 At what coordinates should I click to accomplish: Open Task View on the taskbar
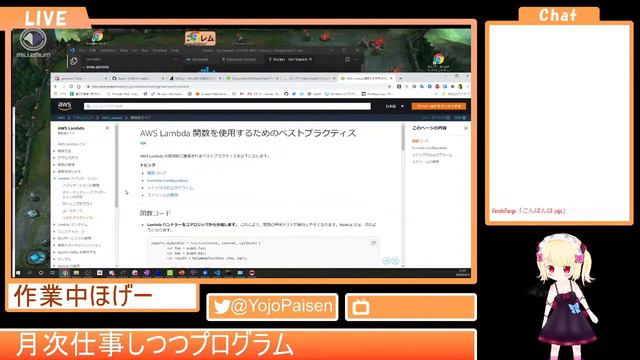coord(52,273)
